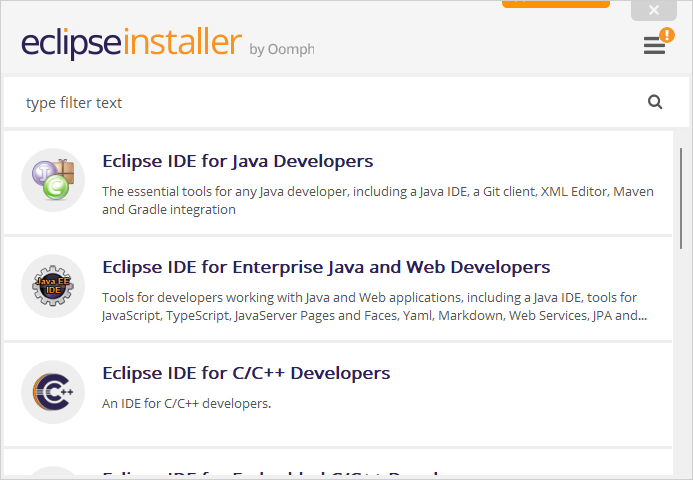Select Eclipse IDE for C/C++ Developers title
The image size is (693, 480).
[x=246, y=373]
